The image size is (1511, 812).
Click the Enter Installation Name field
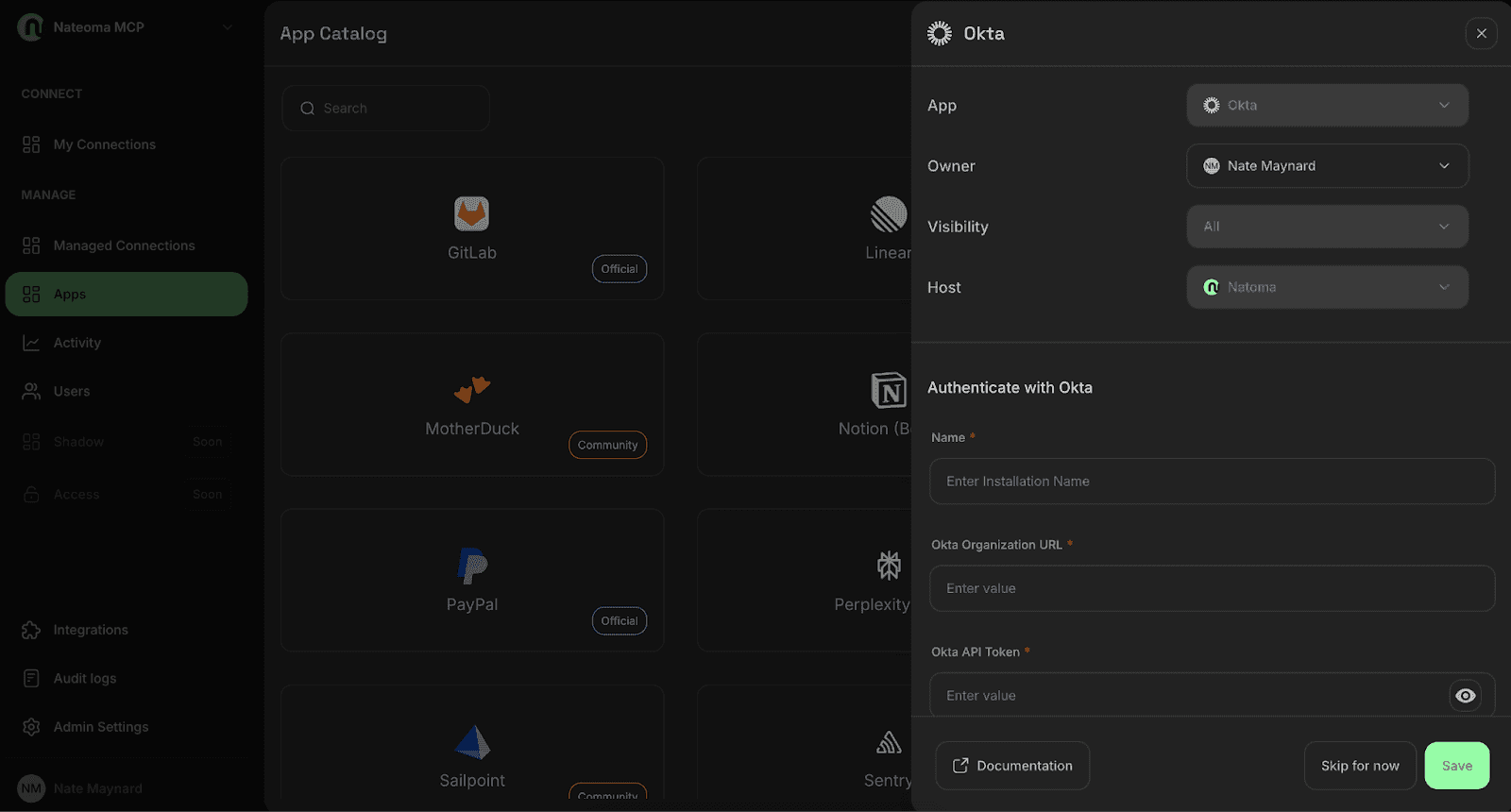coord(1212,482)
